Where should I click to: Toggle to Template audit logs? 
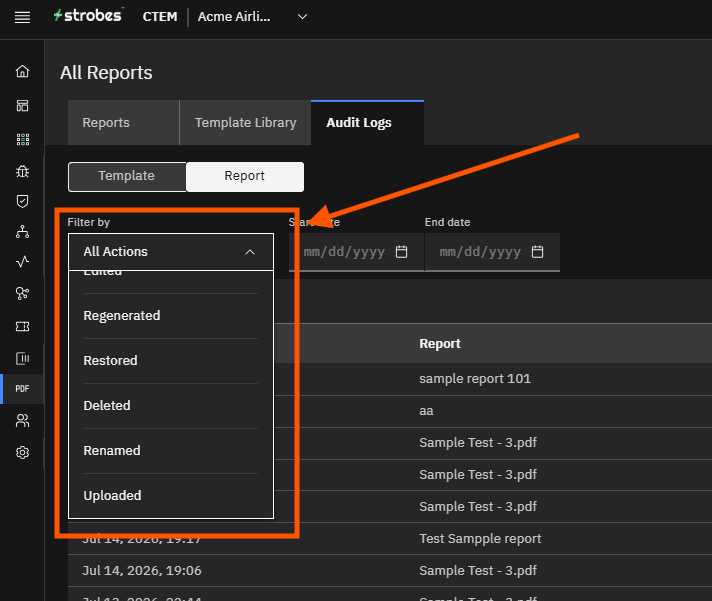127,176
